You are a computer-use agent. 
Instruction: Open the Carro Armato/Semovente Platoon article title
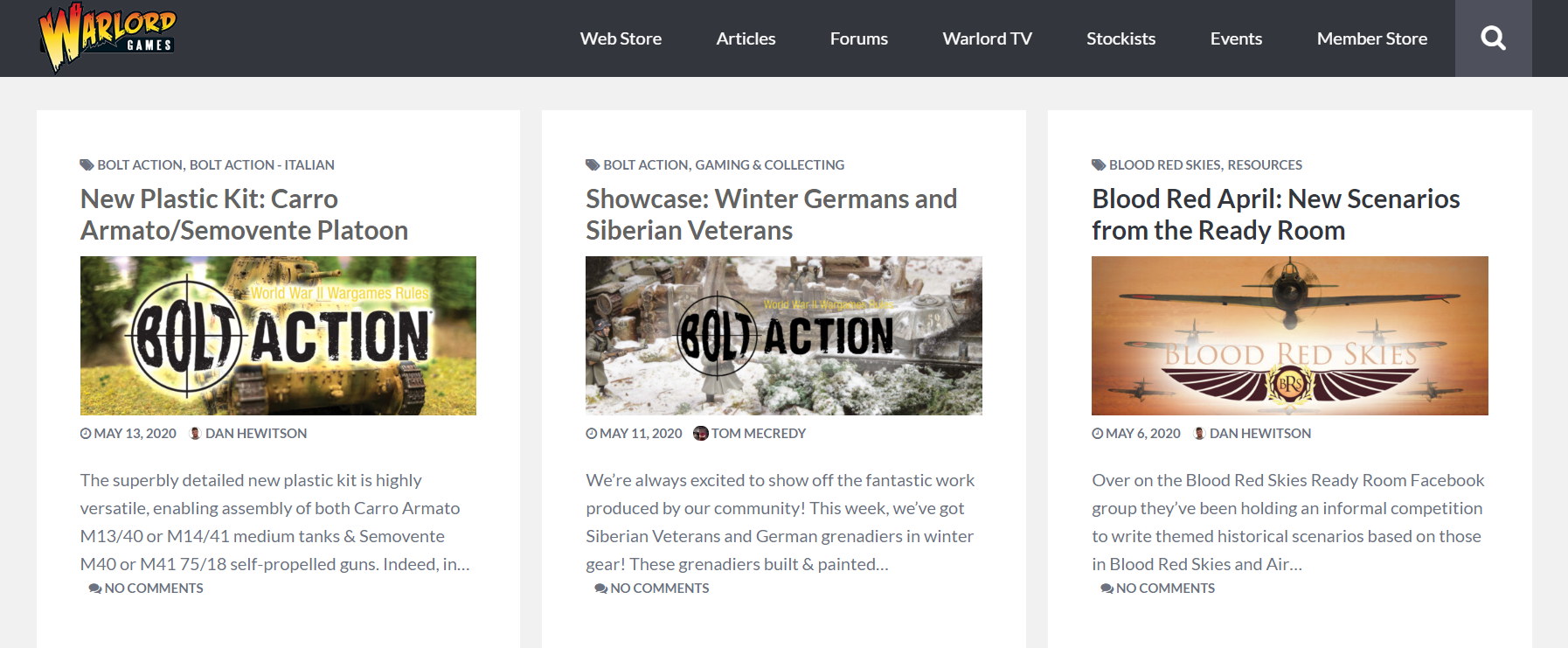(x=244, y=214)
